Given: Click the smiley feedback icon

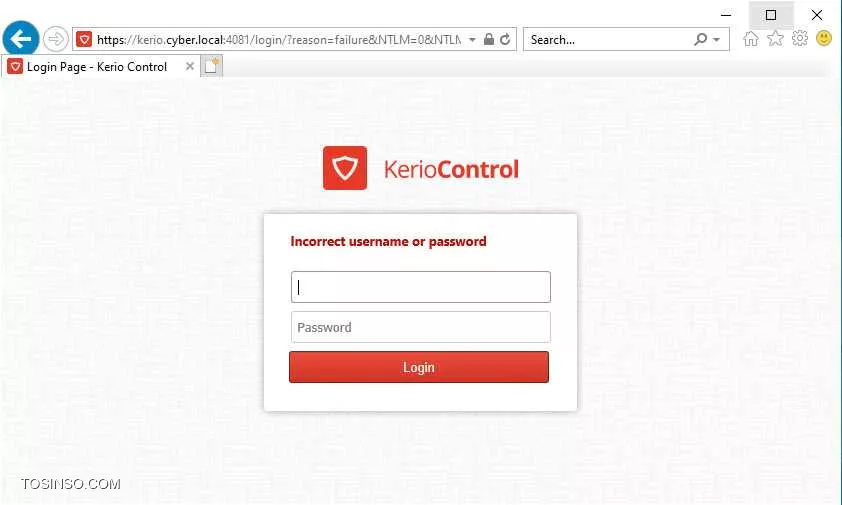Looking at the screenshot, I should (x=824, y=38).
